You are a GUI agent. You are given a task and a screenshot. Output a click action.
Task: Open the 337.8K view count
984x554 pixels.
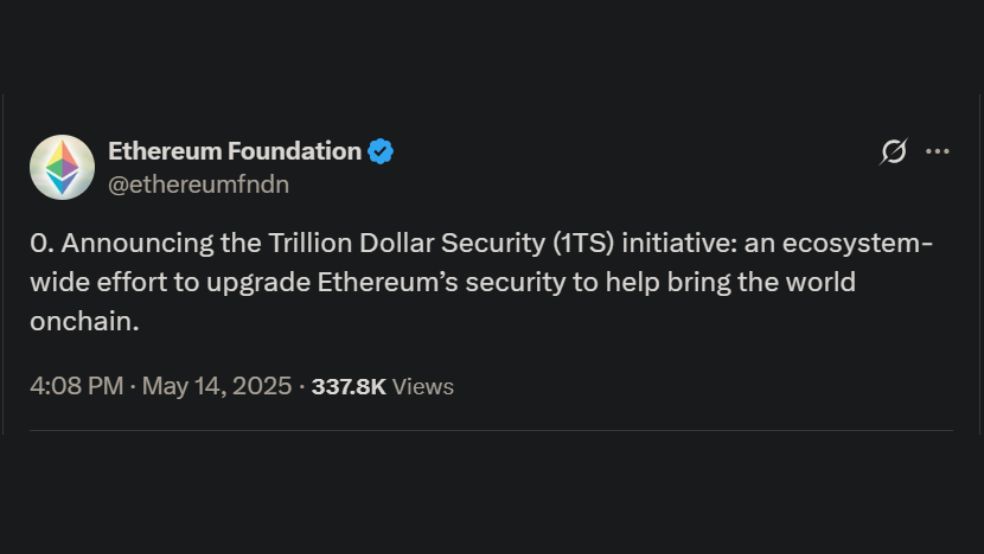pyautogui.click(x=348, y=386)
